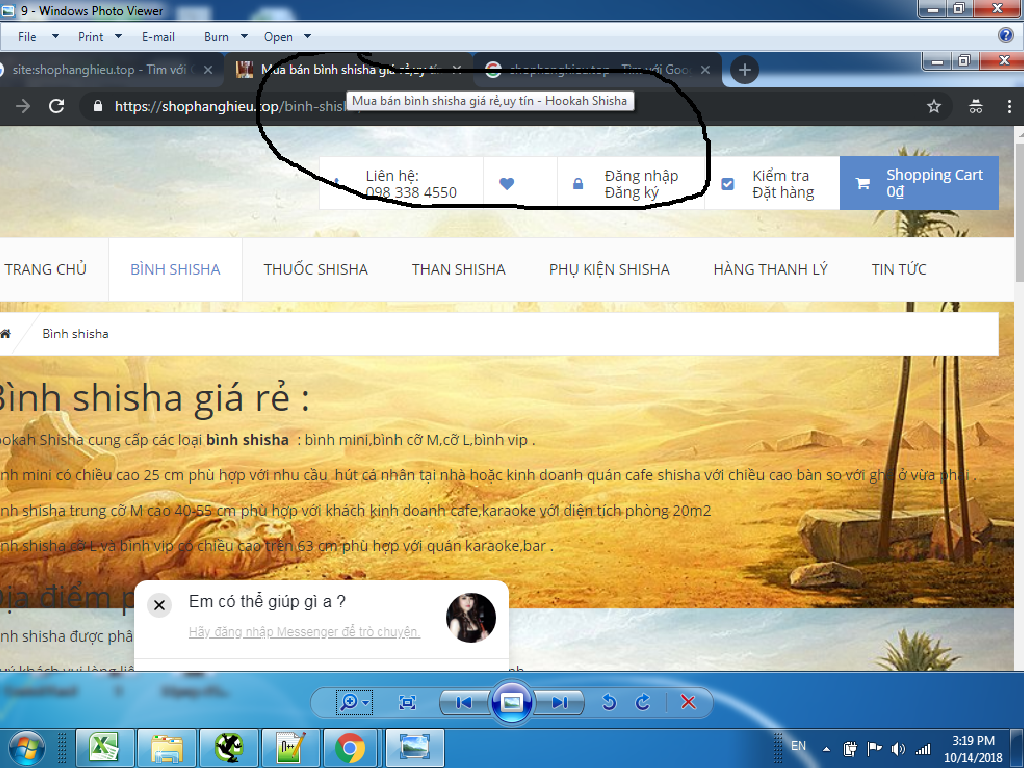Select Photo Viewer taskbar button
1024x768 pixels.
pyautogui.click(x=415, y=748)
